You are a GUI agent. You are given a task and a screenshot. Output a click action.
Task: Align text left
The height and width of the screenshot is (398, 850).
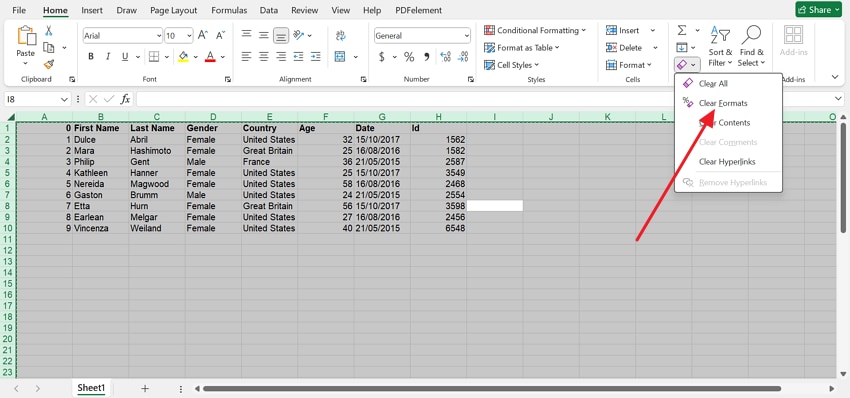247,56
